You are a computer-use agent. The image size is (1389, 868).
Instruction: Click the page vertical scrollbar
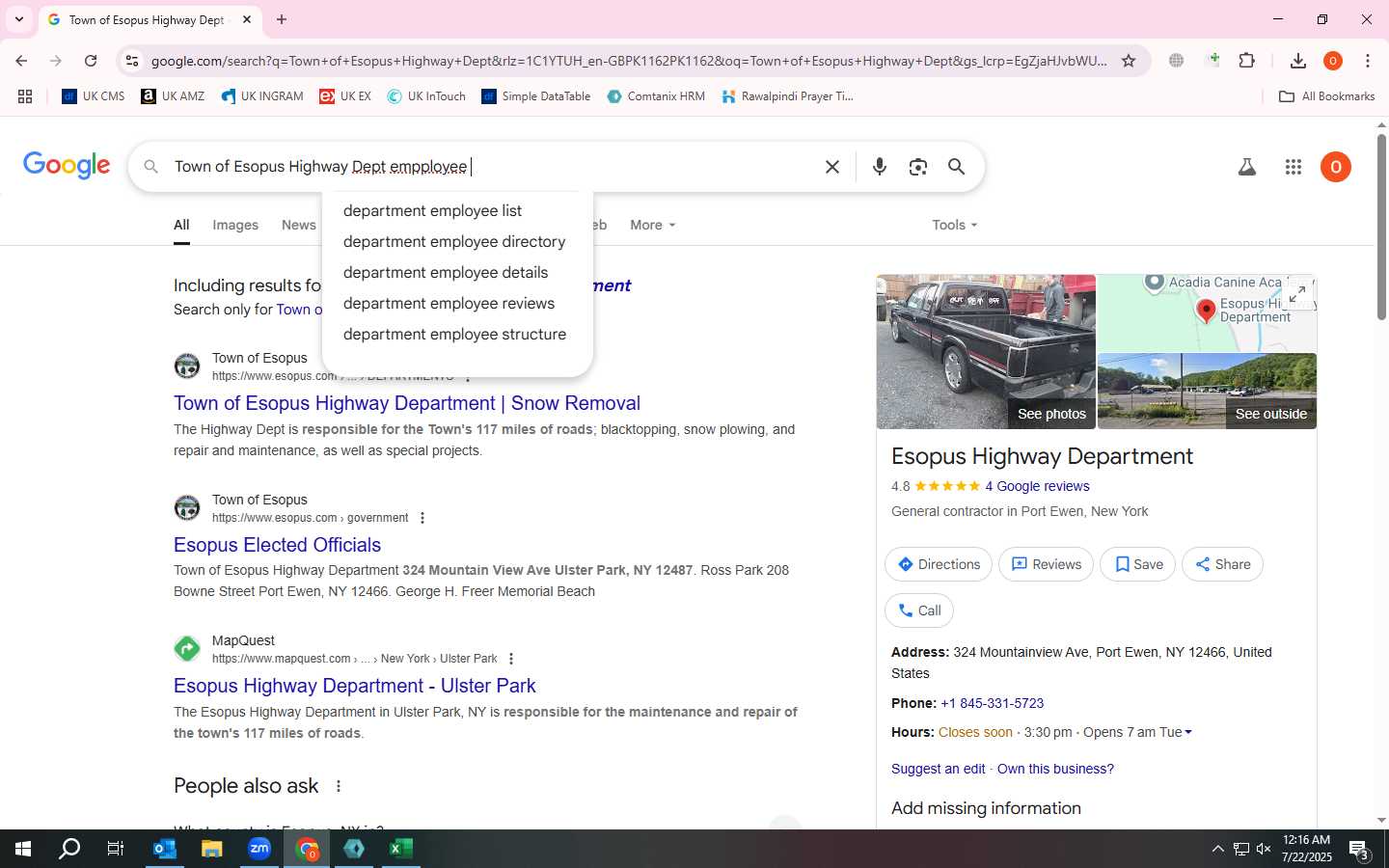(1381, 229)
